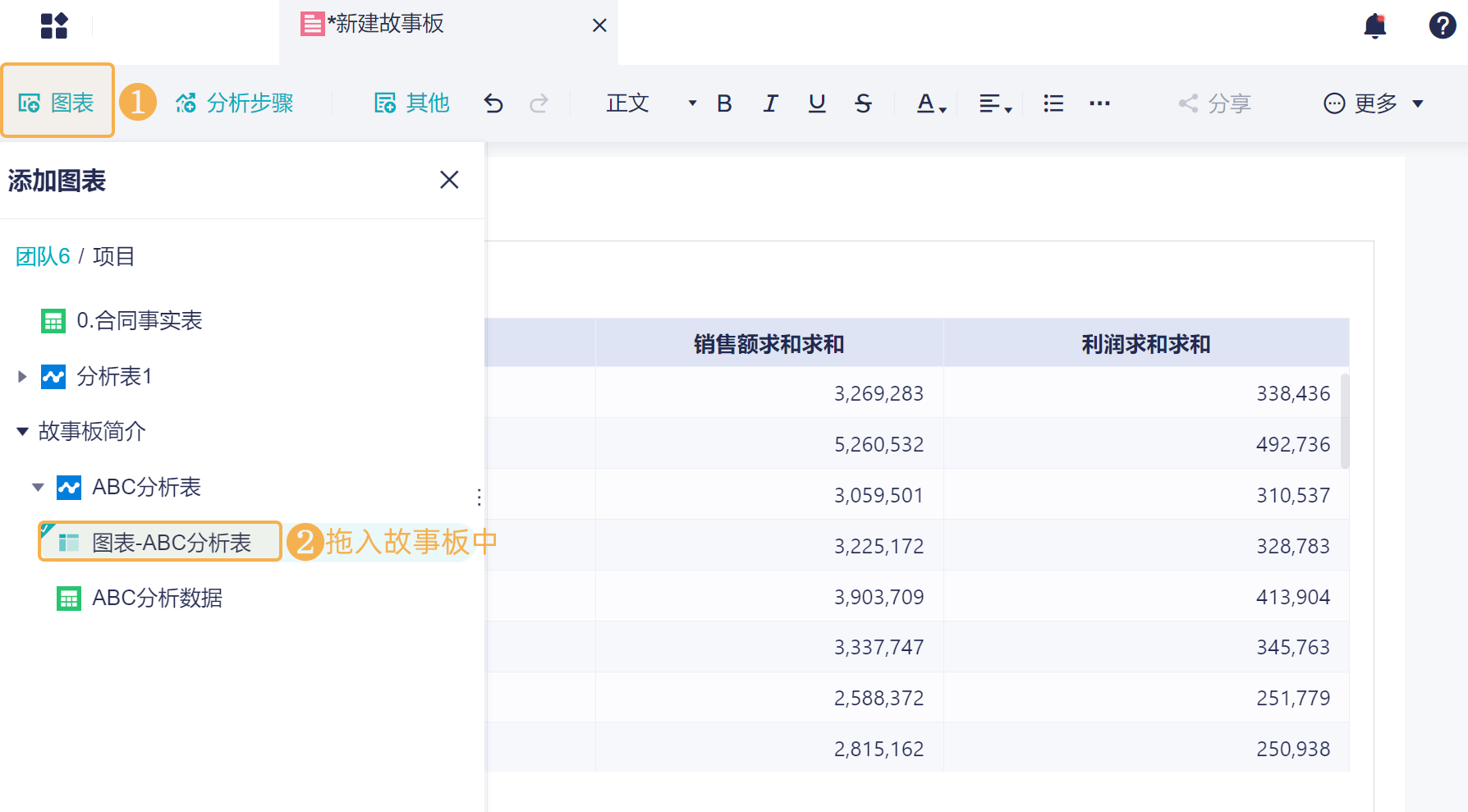
Task: Click the 利润求和求和 column header
Action: [1146, 343]
